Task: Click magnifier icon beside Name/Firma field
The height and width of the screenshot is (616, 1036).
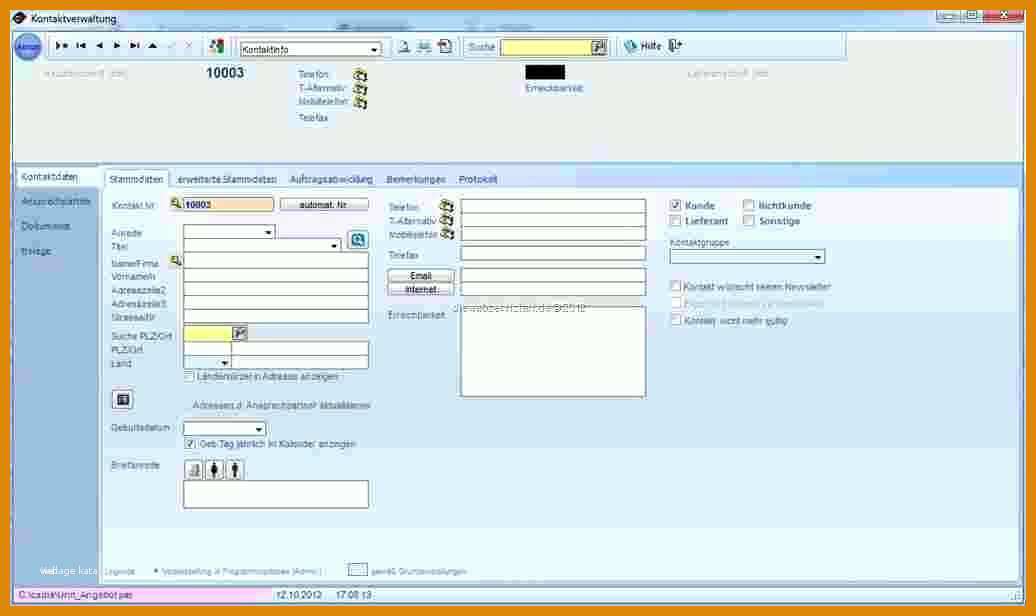Action: [x=176, y=261]
